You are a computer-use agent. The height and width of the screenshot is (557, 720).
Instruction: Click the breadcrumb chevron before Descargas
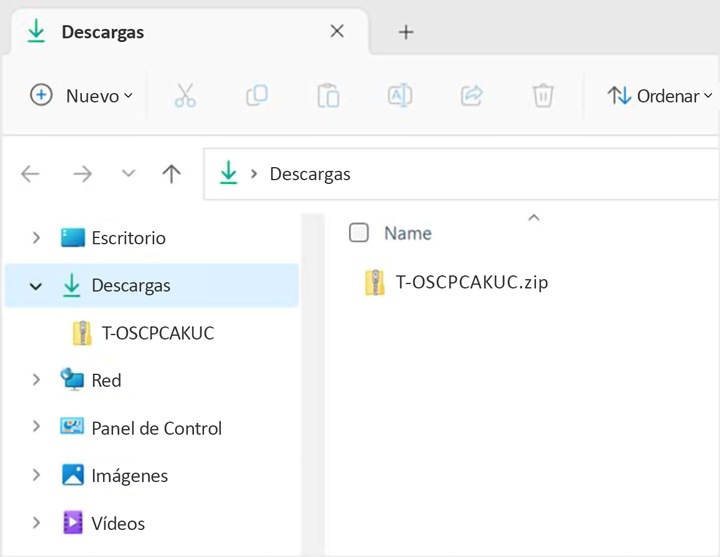[x=253, y=174]
